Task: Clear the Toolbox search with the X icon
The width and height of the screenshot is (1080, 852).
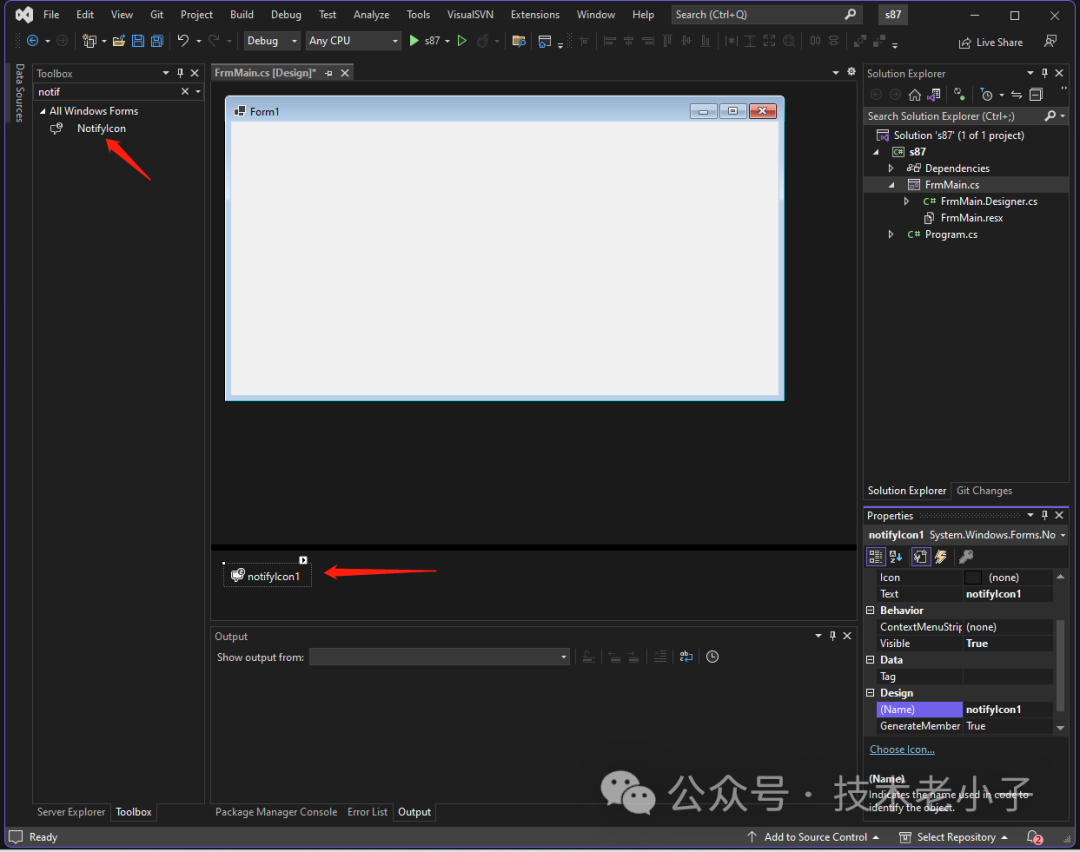Action: [x=184, y=92]
